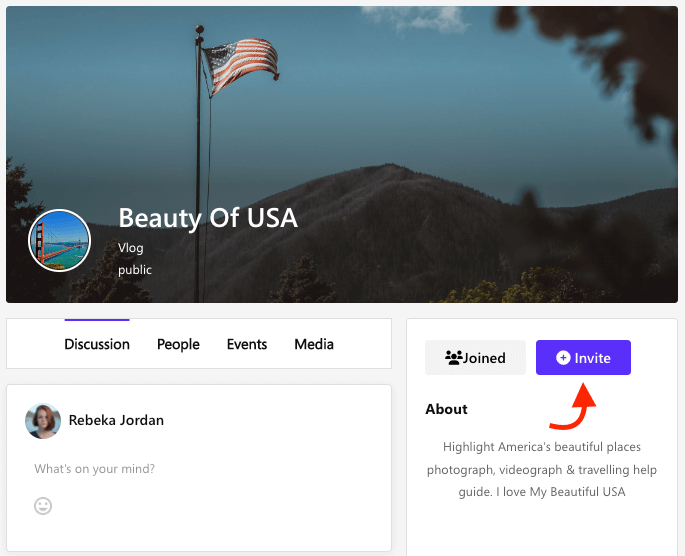This screenshot has width=685, height=556.
Task: Focus the "What's on your mind?" field
Action: tap(95, 469)
